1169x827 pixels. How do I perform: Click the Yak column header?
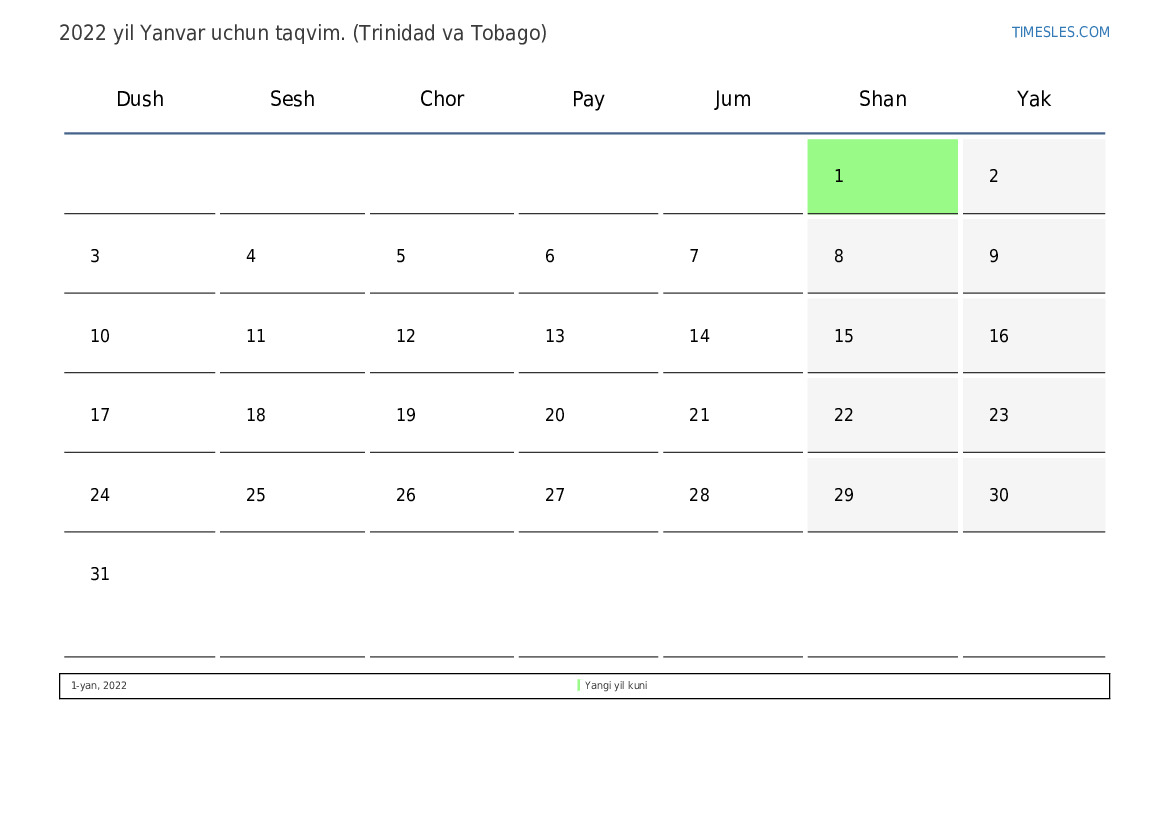1033,99
